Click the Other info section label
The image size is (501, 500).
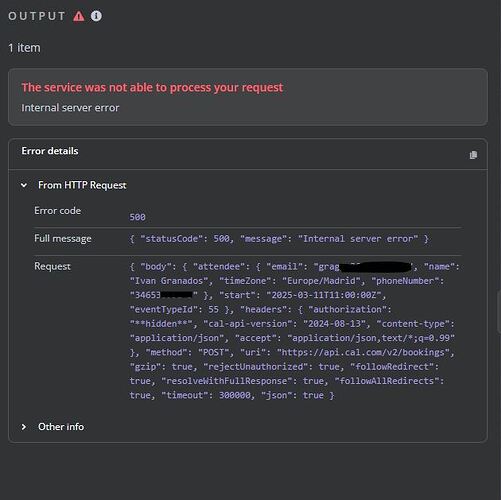pos(61,427)
